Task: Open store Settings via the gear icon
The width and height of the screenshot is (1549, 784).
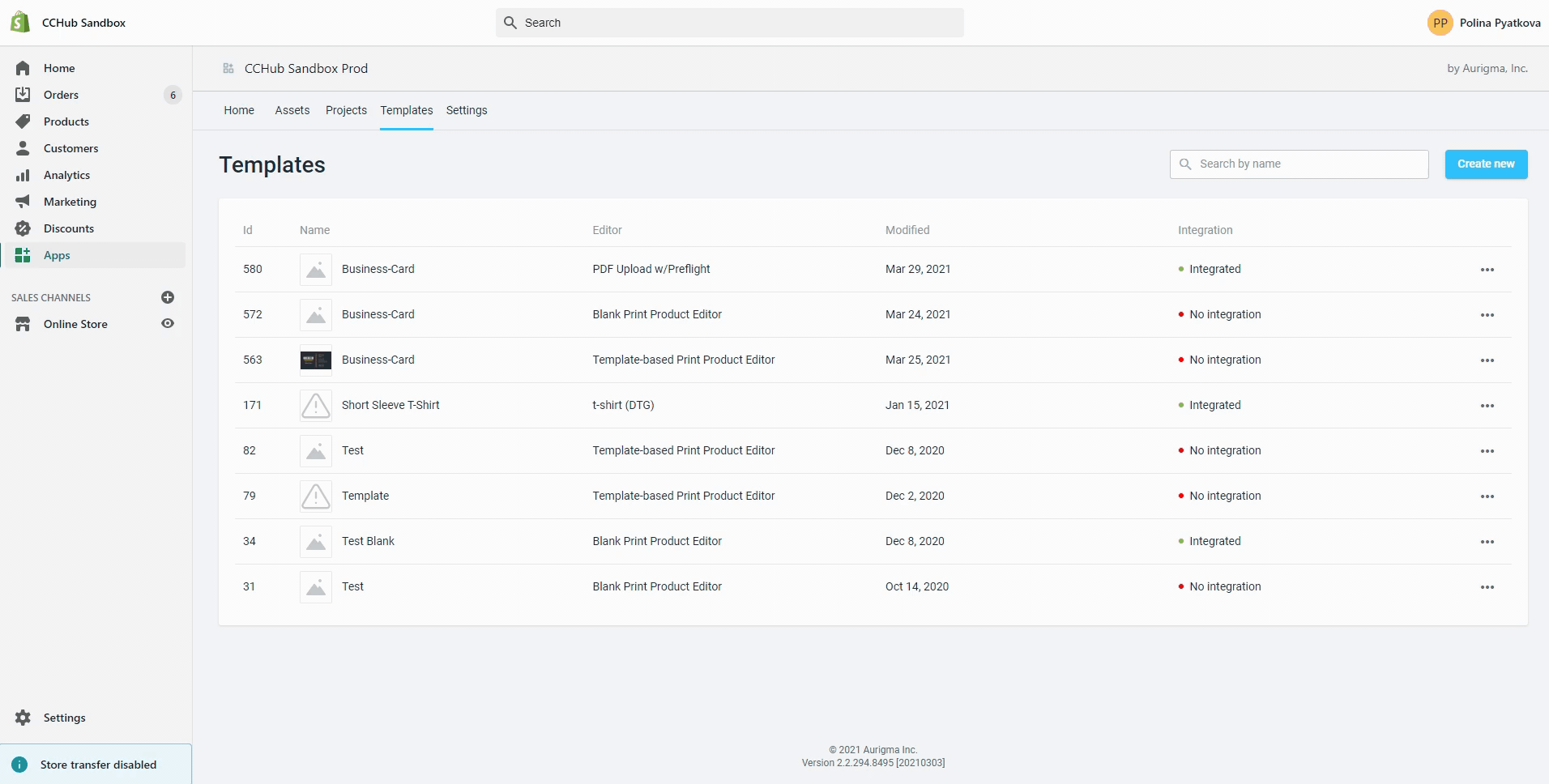Action: (23, 718)
